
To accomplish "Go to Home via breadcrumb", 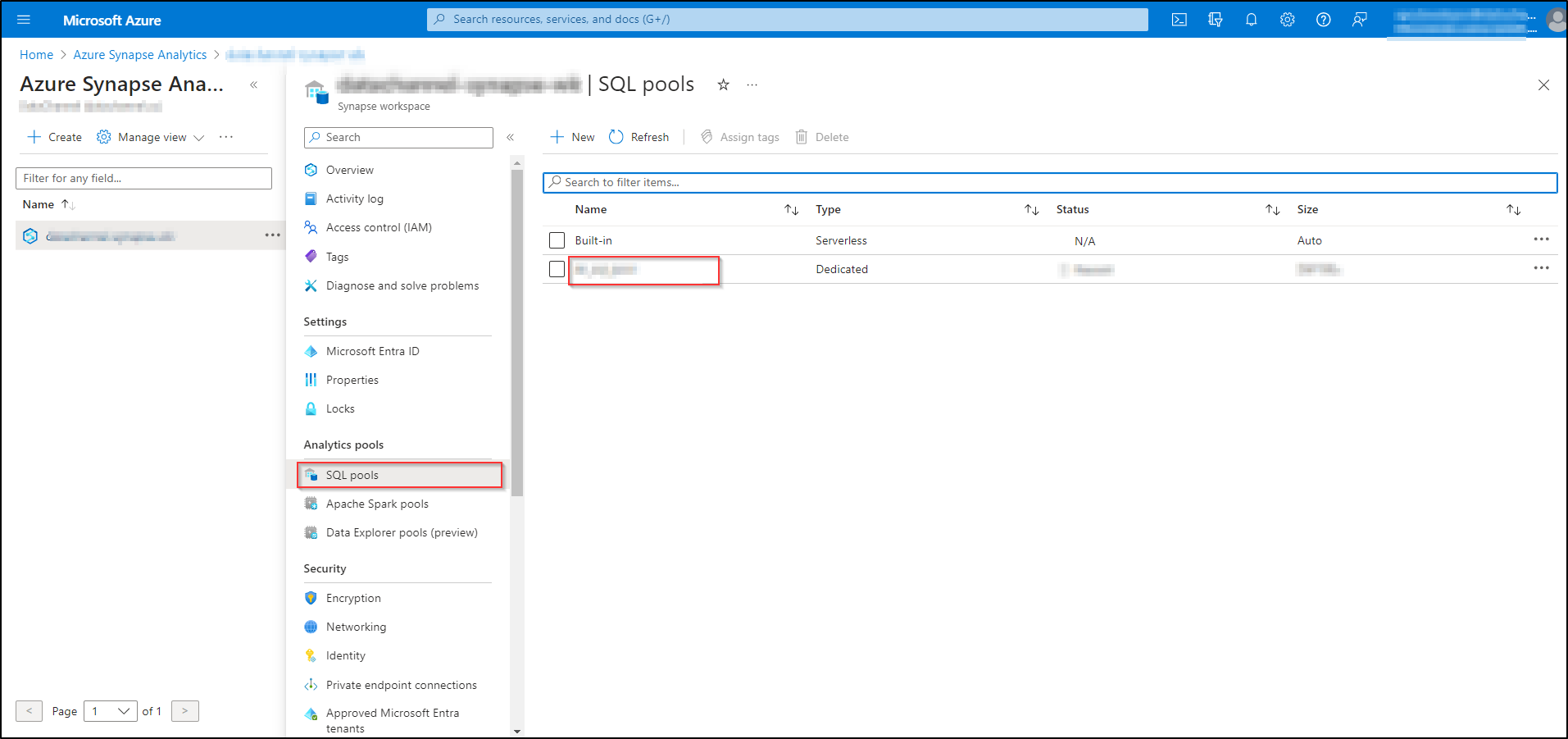I will click(36, 55).
